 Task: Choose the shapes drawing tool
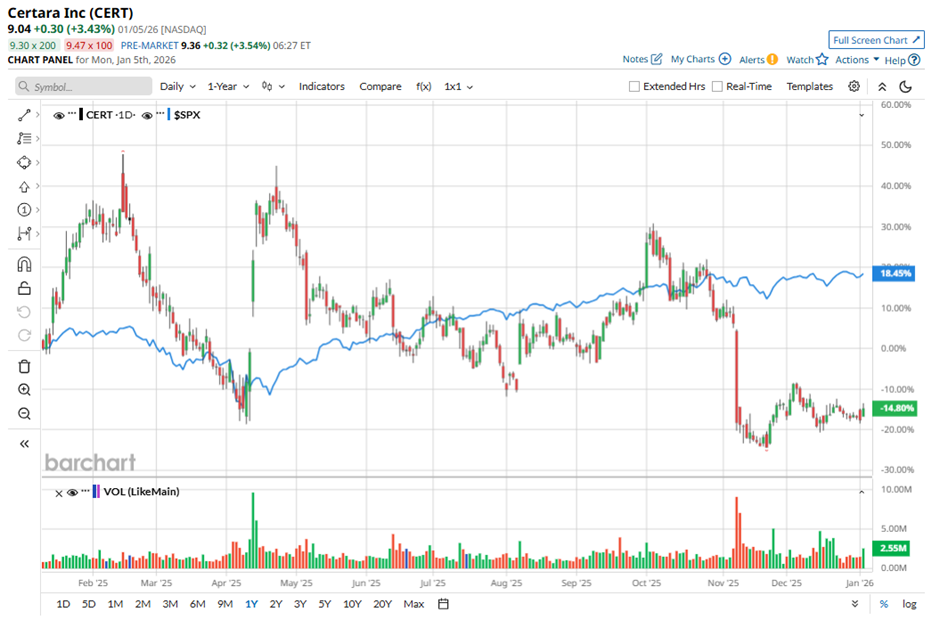coord(24,162)
